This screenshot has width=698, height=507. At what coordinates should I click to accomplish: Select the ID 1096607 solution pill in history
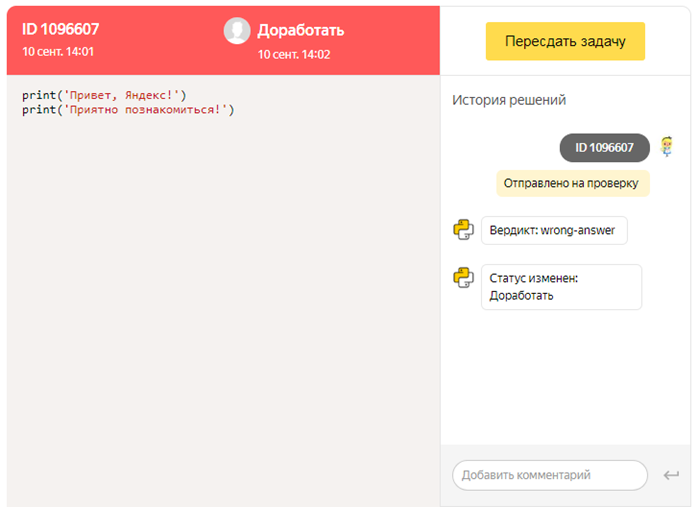(604, 147)
